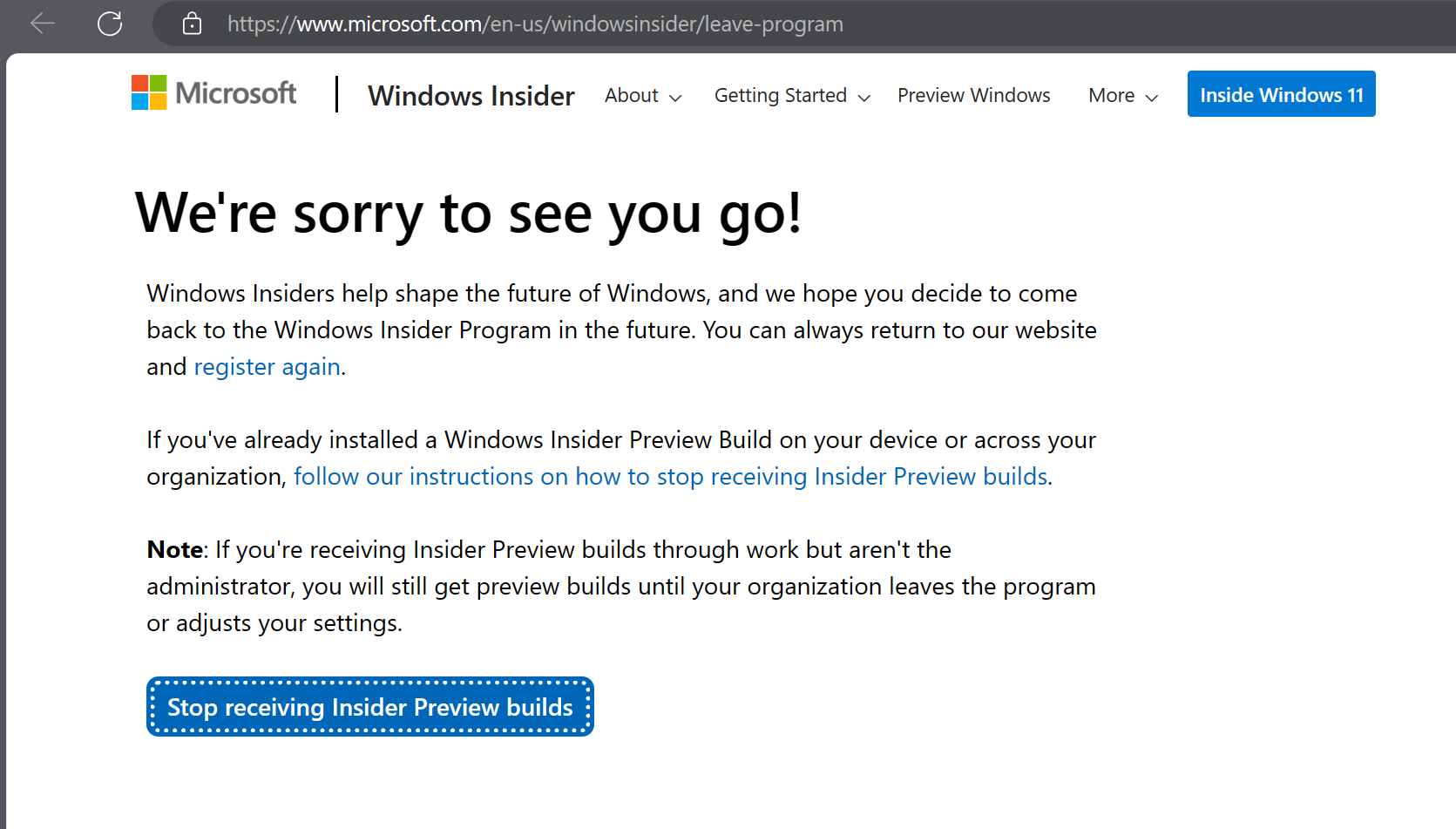Reload the page with the refresh icon

110,24
